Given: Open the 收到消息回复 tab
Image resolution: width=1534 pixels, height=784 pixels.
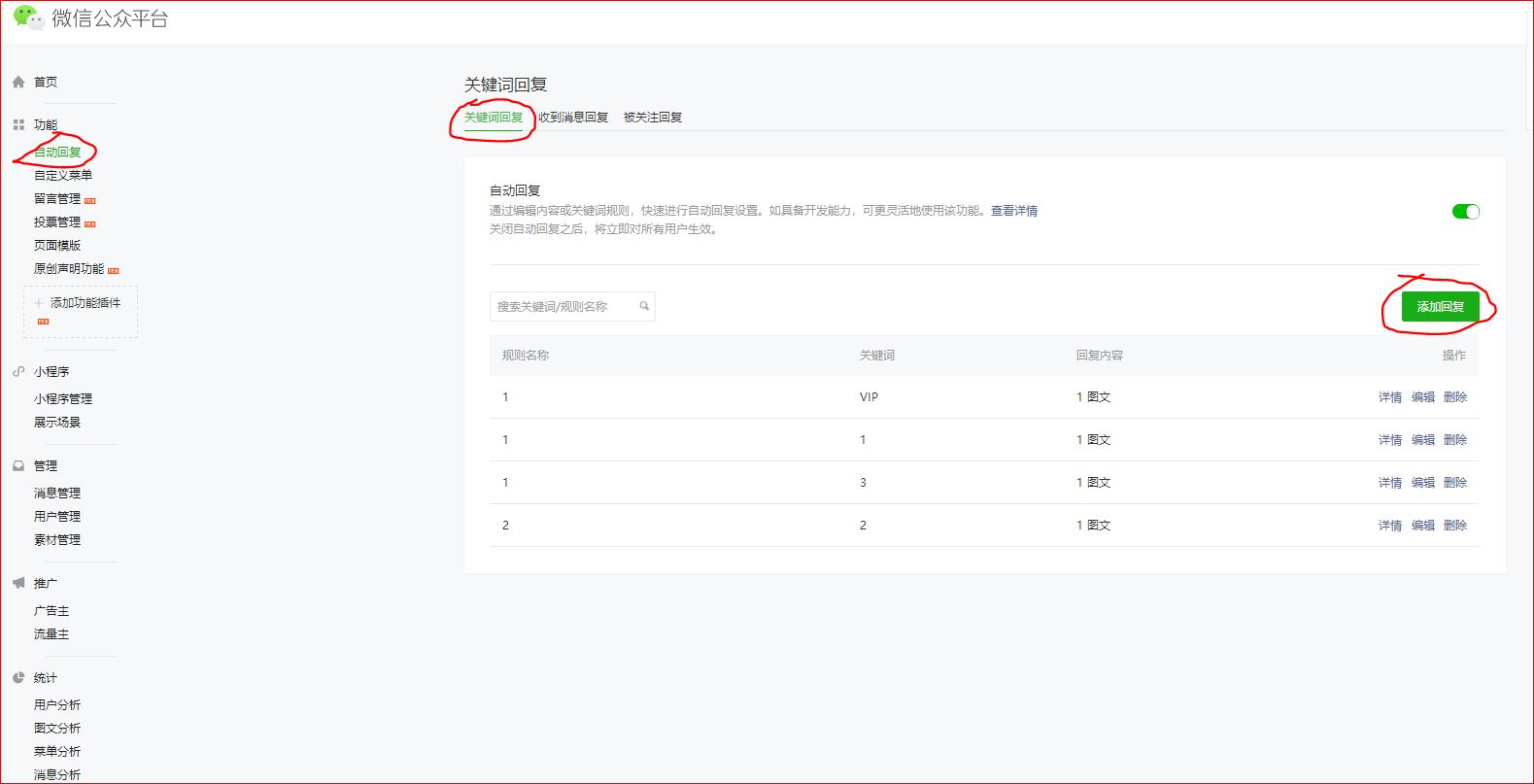Looking at the screenshot, I should (573, 118).
